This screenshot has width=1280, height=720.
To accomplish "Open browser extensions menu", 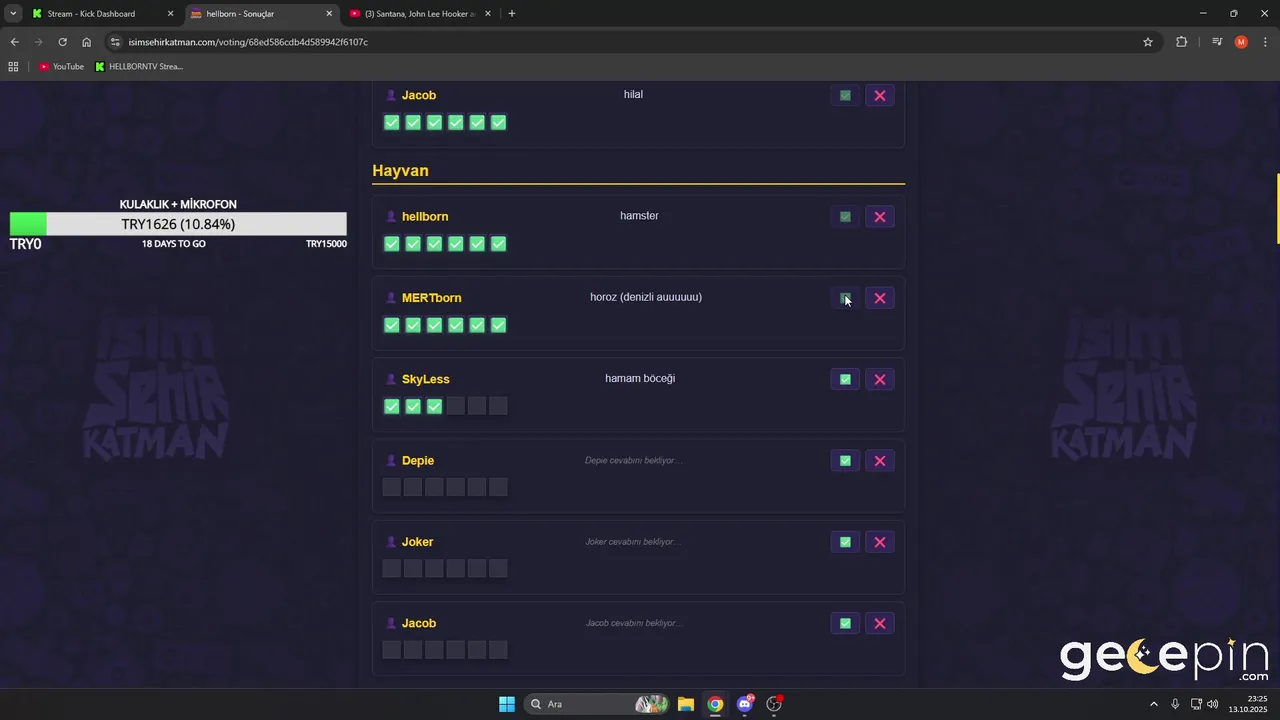I will 1182,42.
